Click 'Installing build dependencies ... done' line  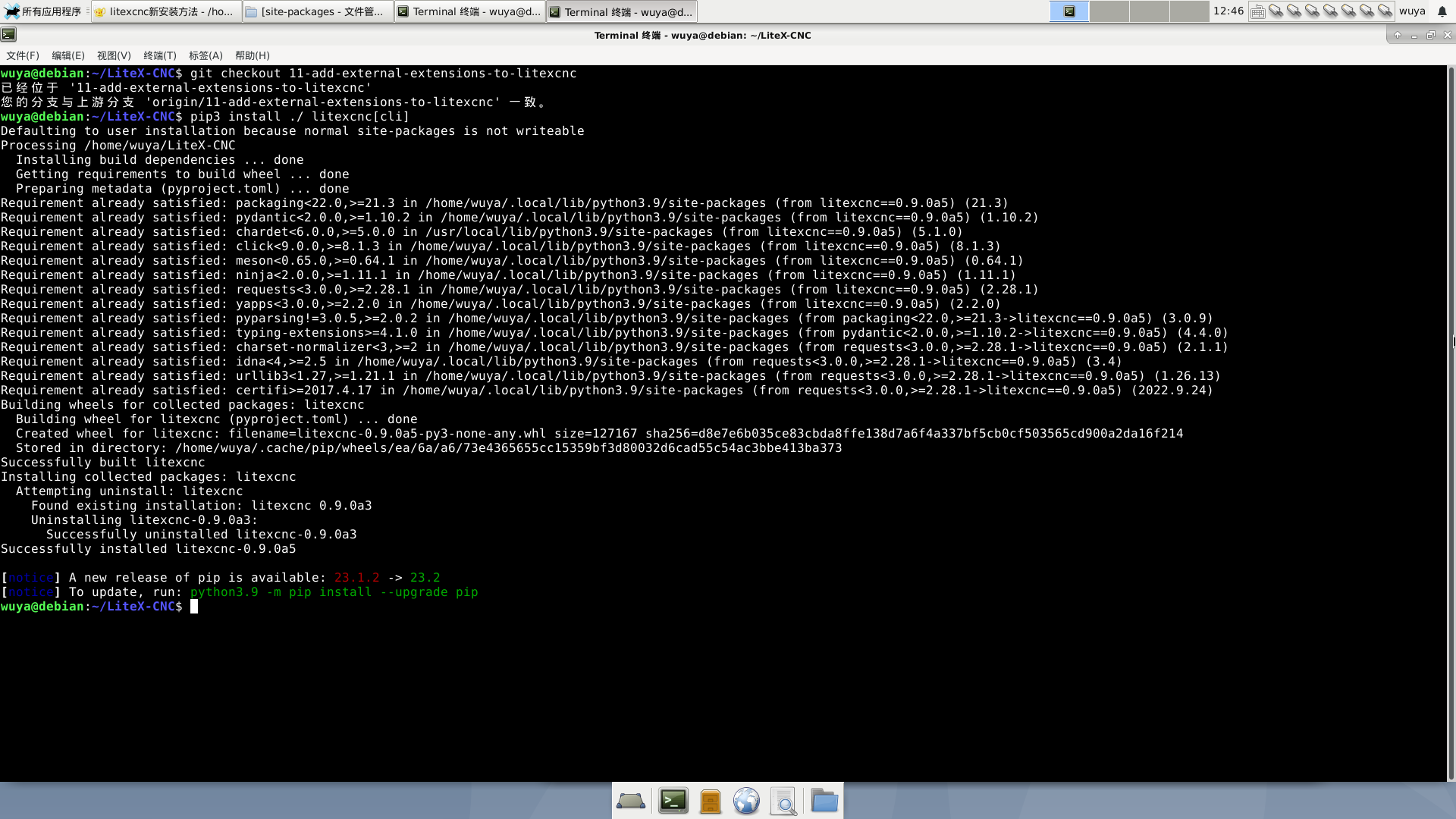coord(160,160)
